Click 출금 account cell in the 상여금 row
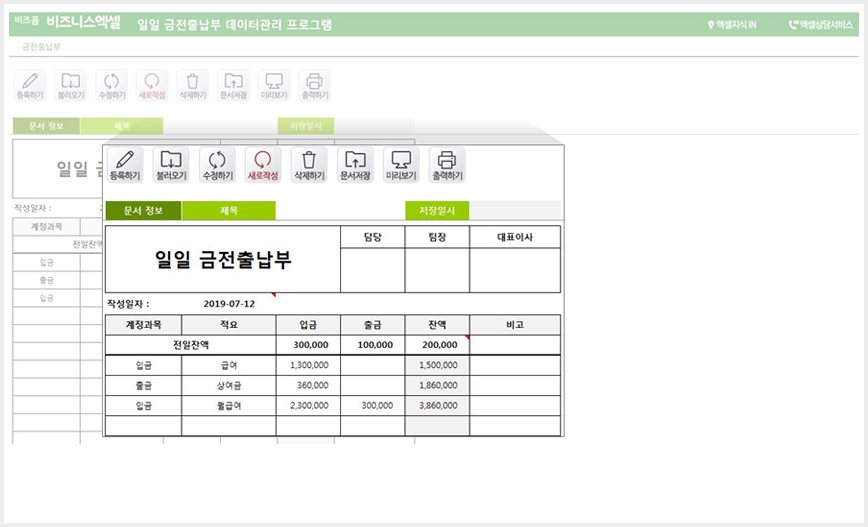Screen dimensions: 868x527 [143, 385]
